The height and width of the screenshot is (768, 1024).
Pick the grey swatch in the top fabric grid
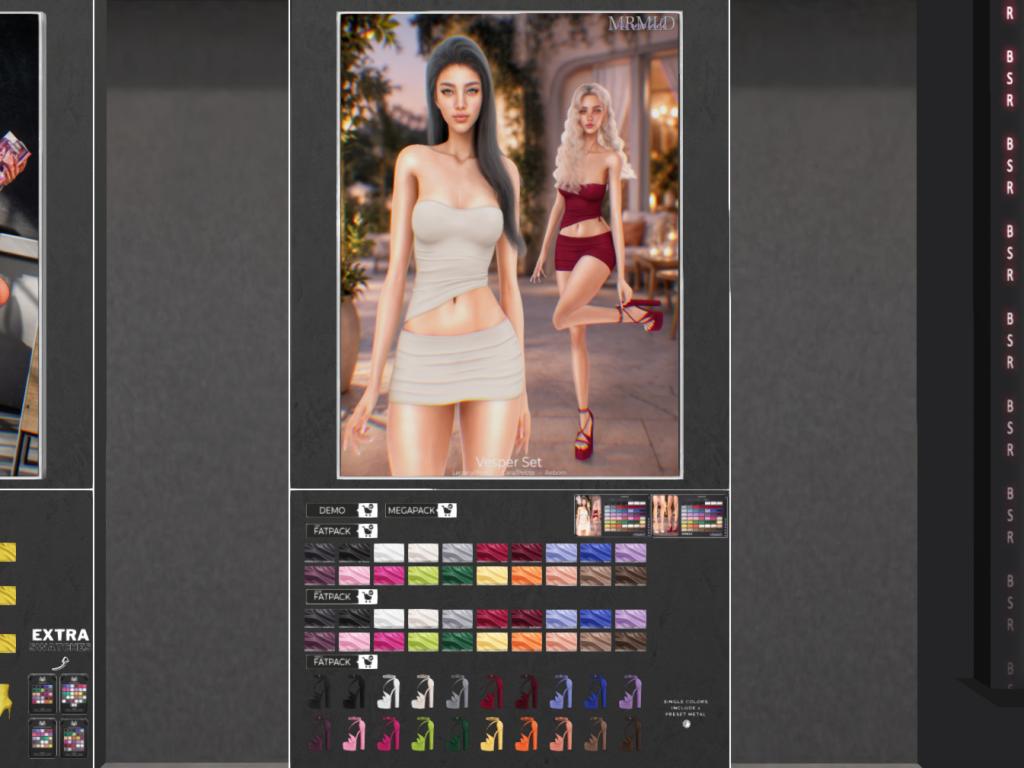point(458,553)
